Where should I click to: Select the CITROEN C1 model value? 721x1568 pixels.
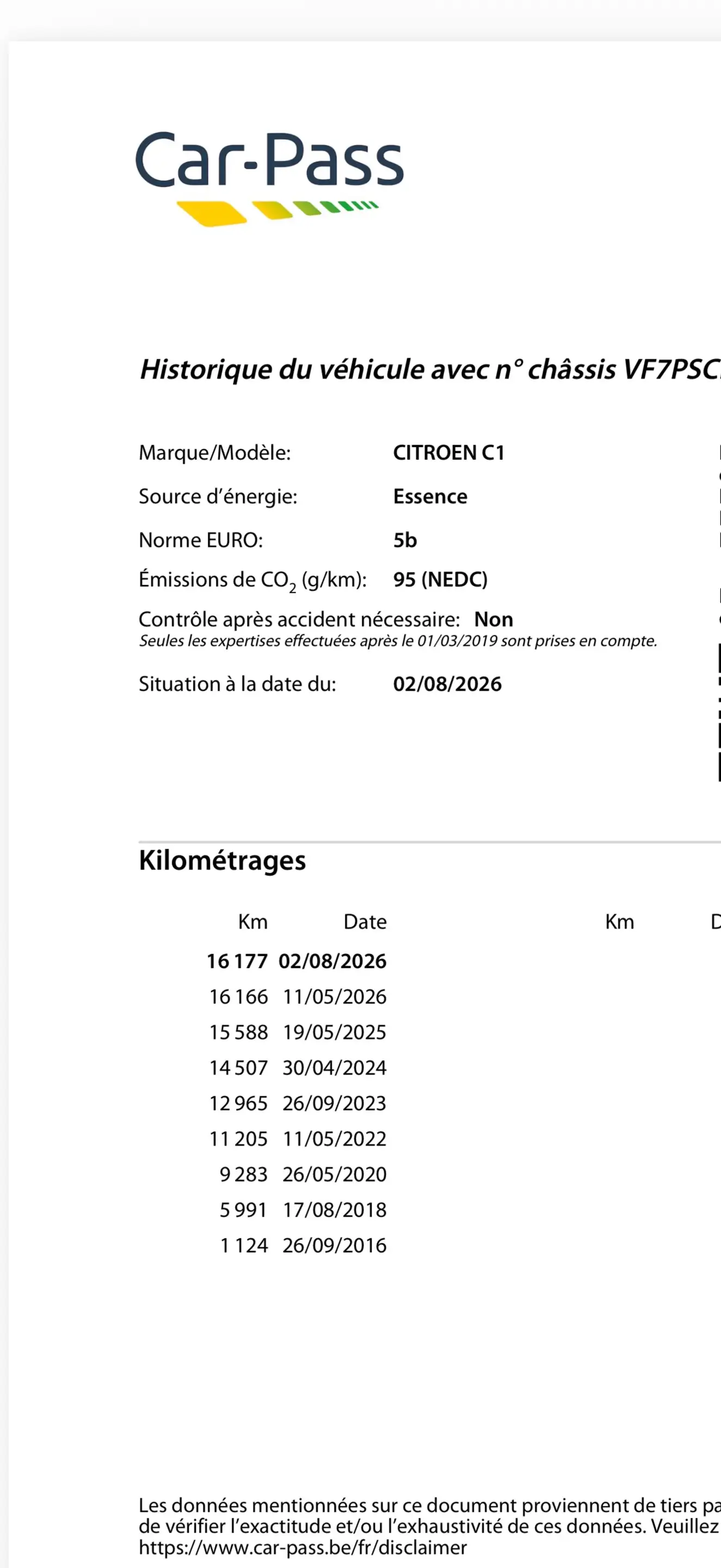coord(449,452)
